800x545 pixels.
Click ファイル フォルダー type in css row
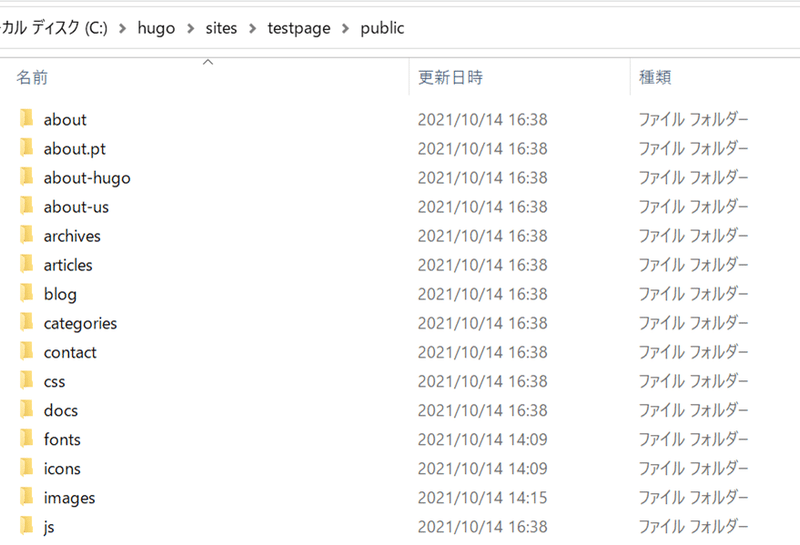[x=693, y=381]
